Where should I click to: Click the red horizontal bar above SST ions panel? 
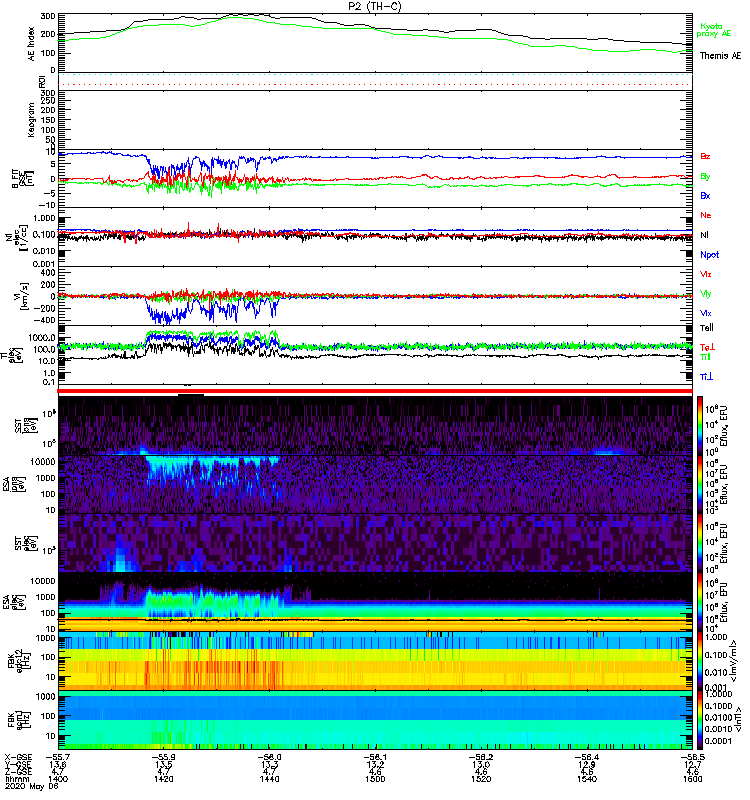click(x=375, y=391)
